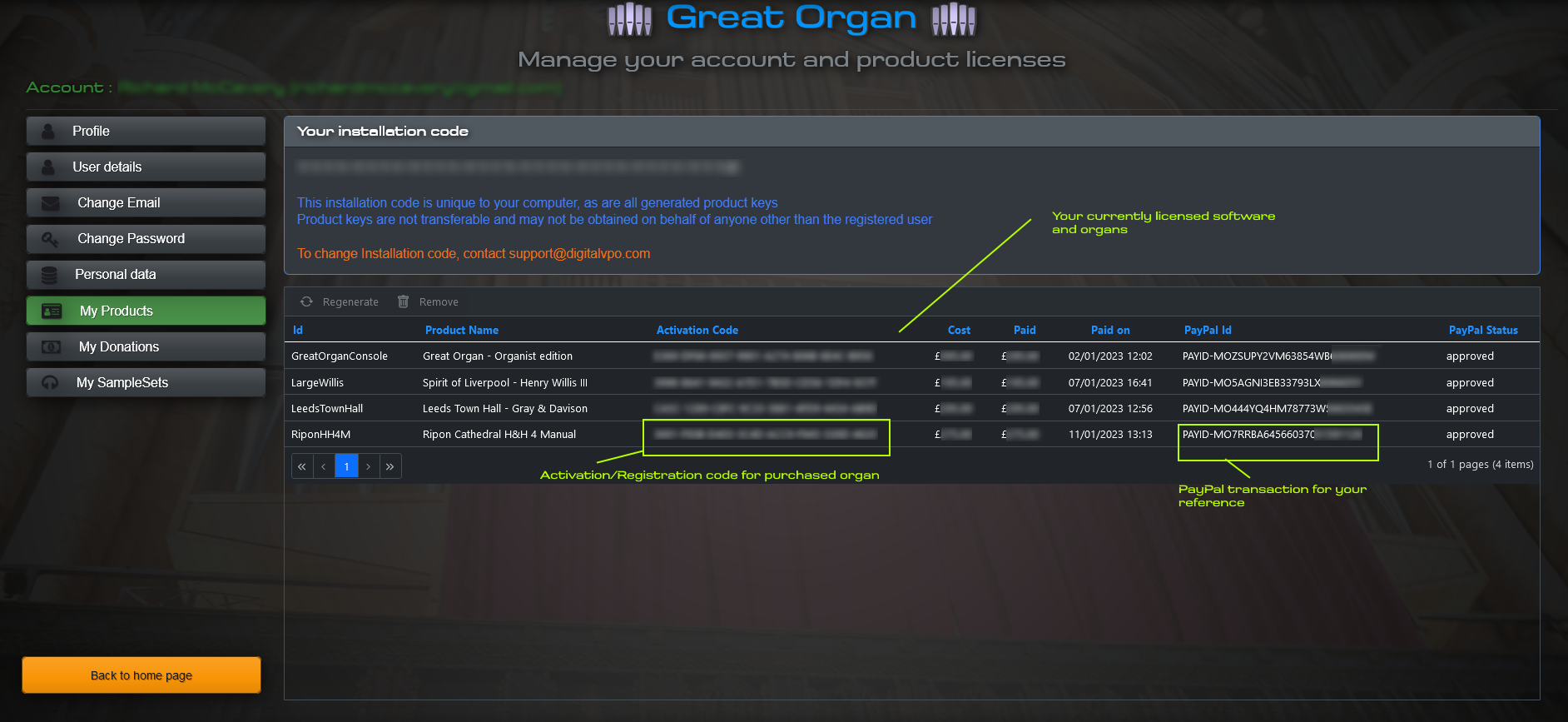Click PayPal Id starting PAYID-MO7RRBA
Image resolution: width=1568 pixels, height=722 pixels.
coord(1272,434)
